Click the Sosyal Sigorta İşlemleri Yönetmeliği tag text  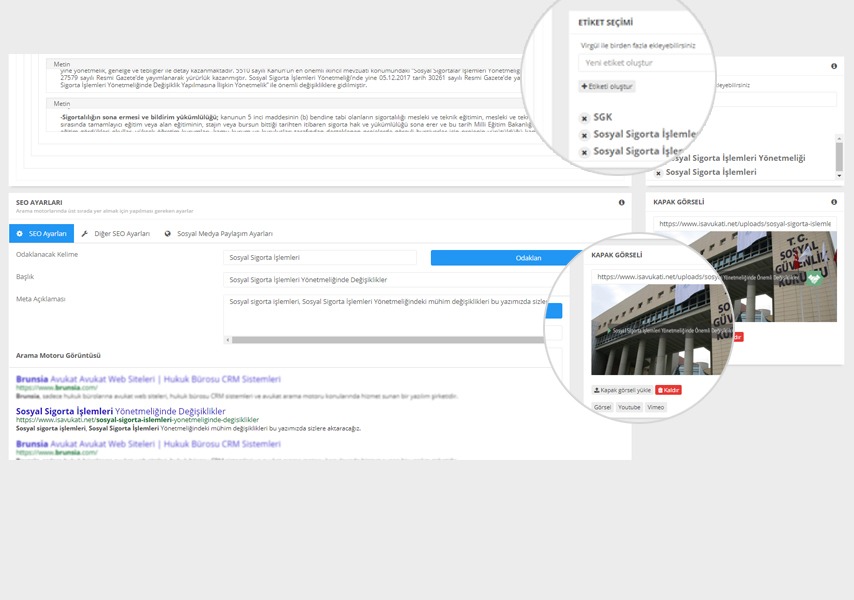[x=735, y=158]
